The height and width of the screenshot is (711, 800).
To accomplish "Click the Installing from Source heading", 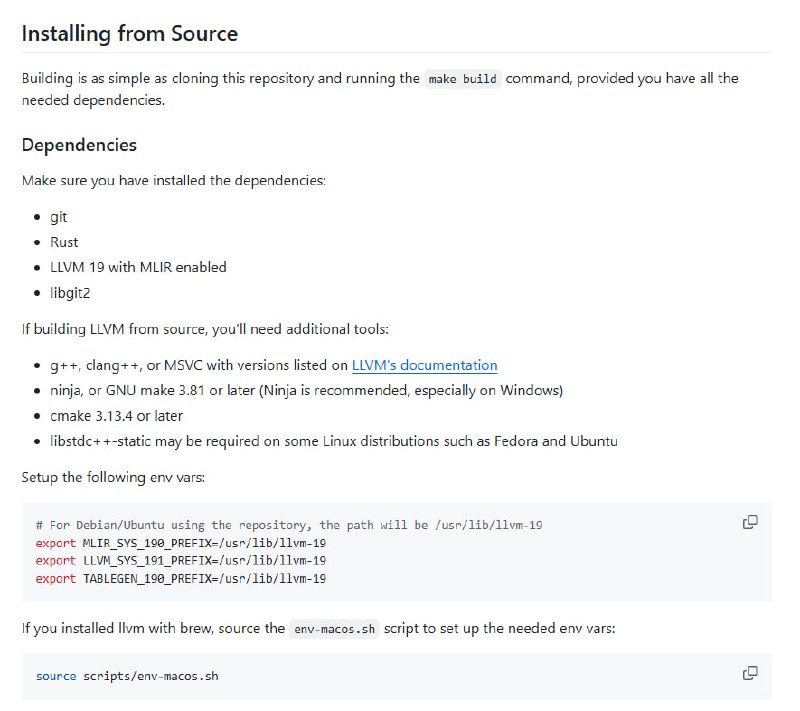I will [x=130, y=33].
